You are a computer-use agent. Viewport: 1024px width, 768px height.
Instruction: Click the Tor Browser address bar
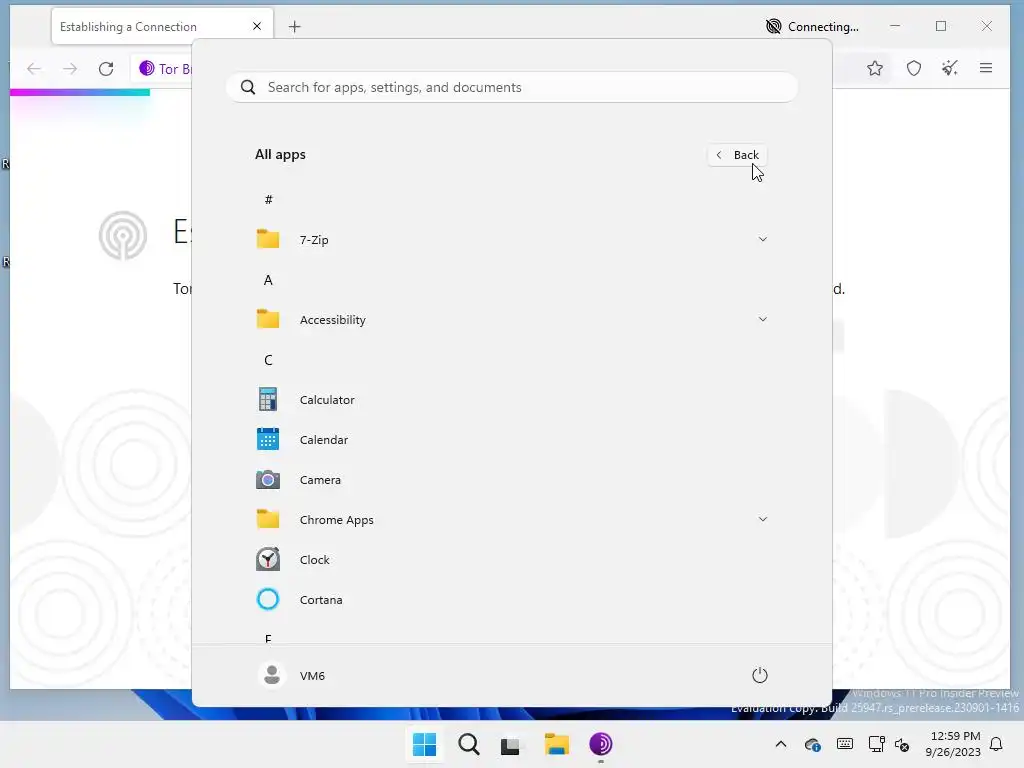click(x=163, y=69)
